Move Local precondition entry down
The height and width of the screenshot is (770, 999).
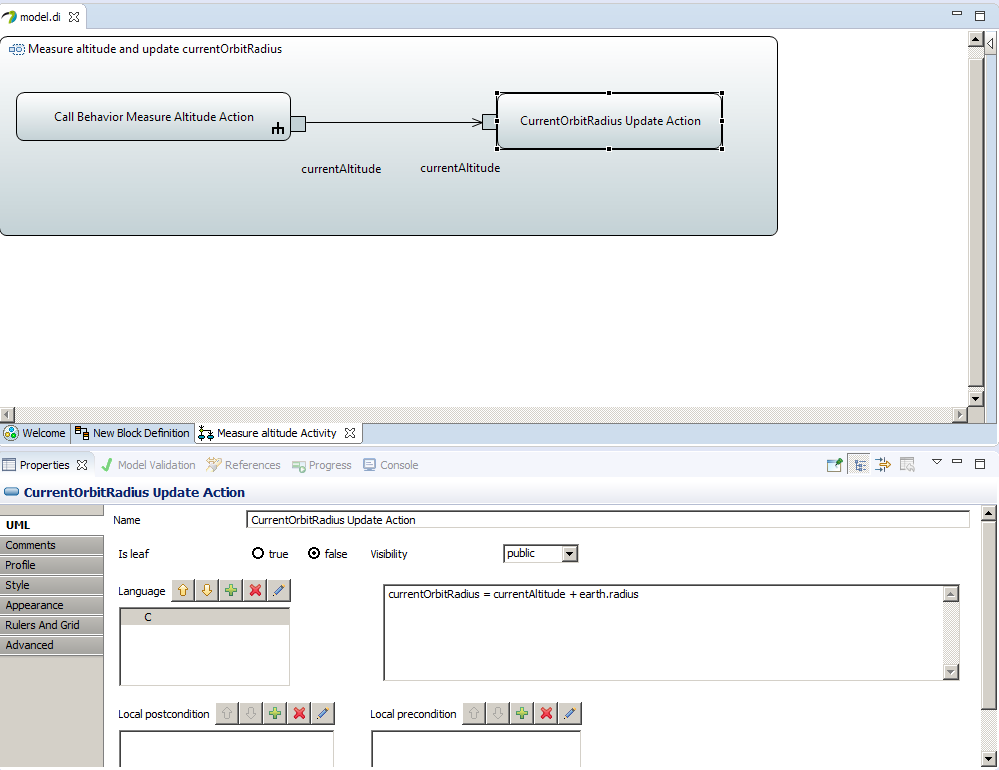pos(498,713)
